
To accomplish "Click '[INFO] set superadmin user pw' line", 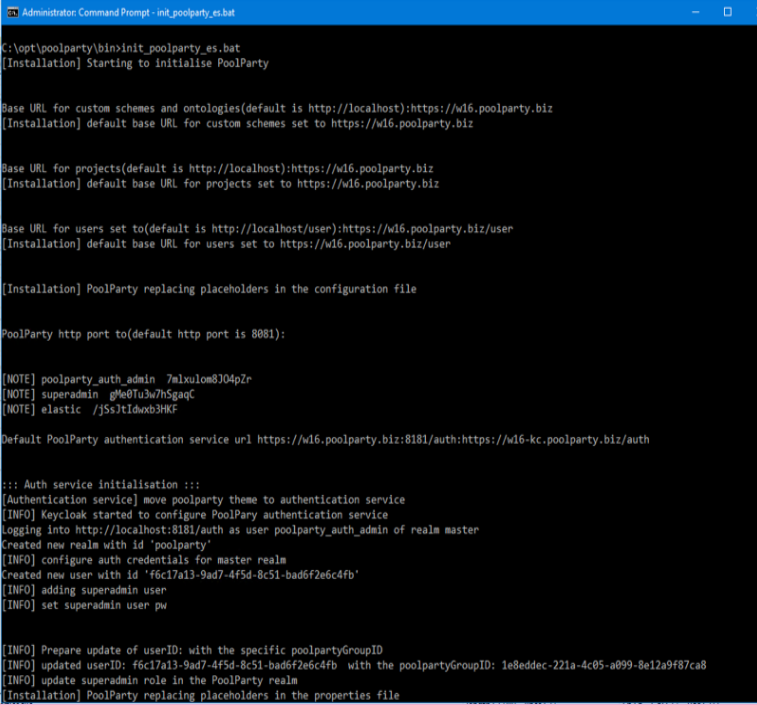I will pyautogui.click(x=84, y=606).
